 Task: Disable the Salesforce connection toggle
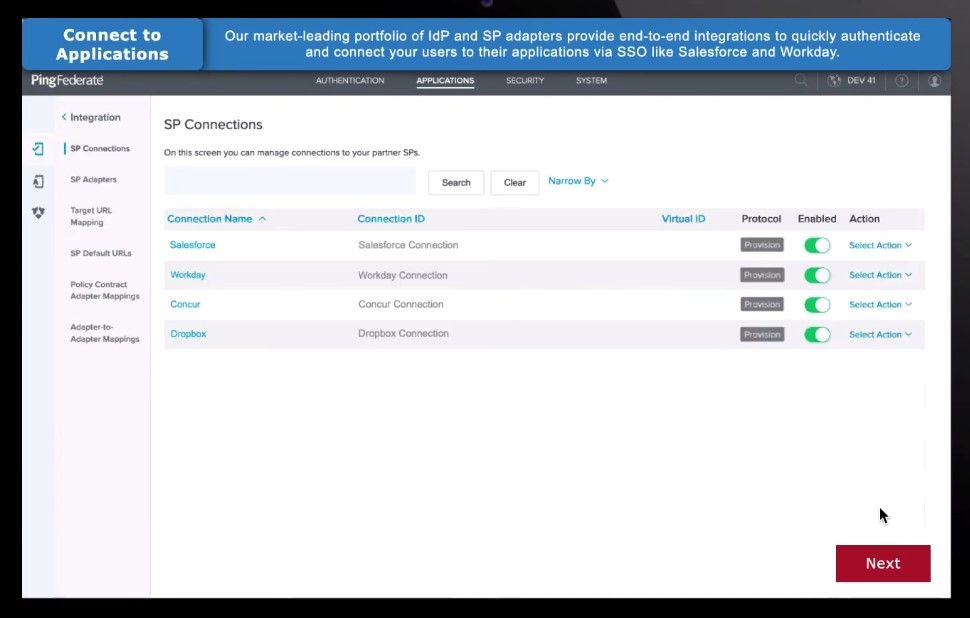(817, 246)
